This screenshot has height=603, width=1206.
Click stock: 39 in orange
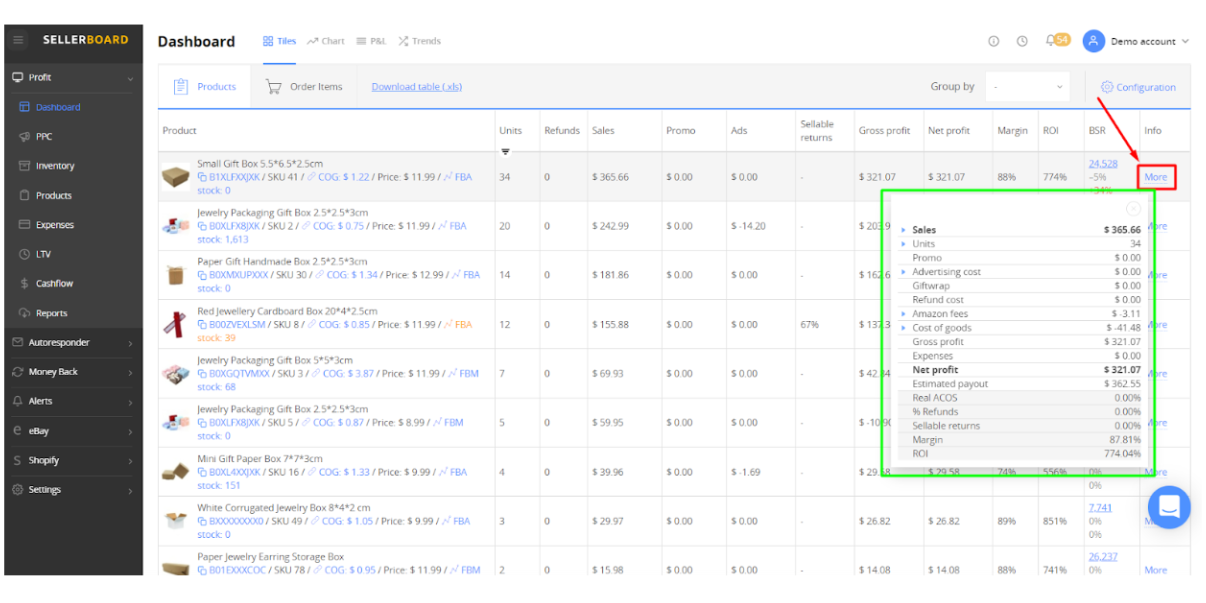[216, 338]
